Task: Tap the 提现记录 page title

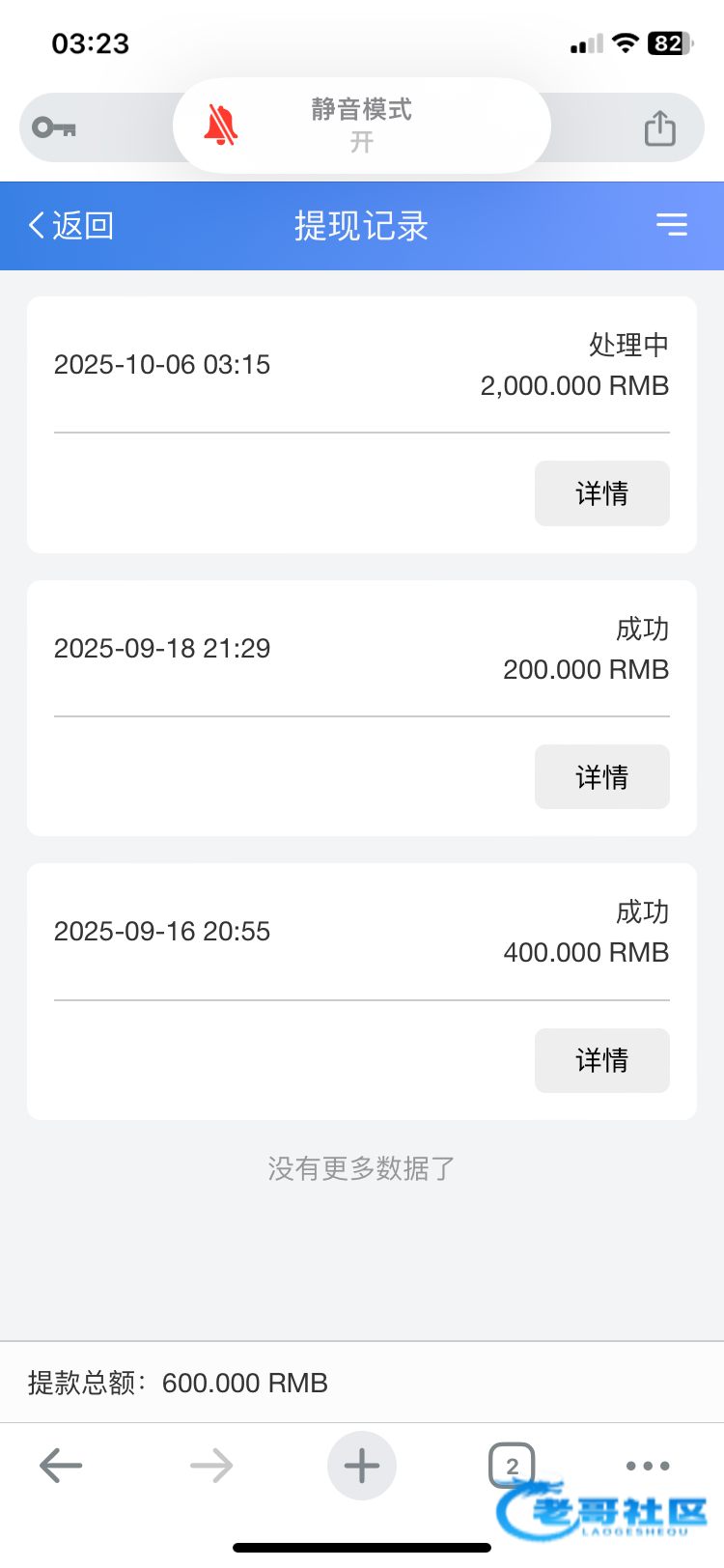Action: coord(362,226)
